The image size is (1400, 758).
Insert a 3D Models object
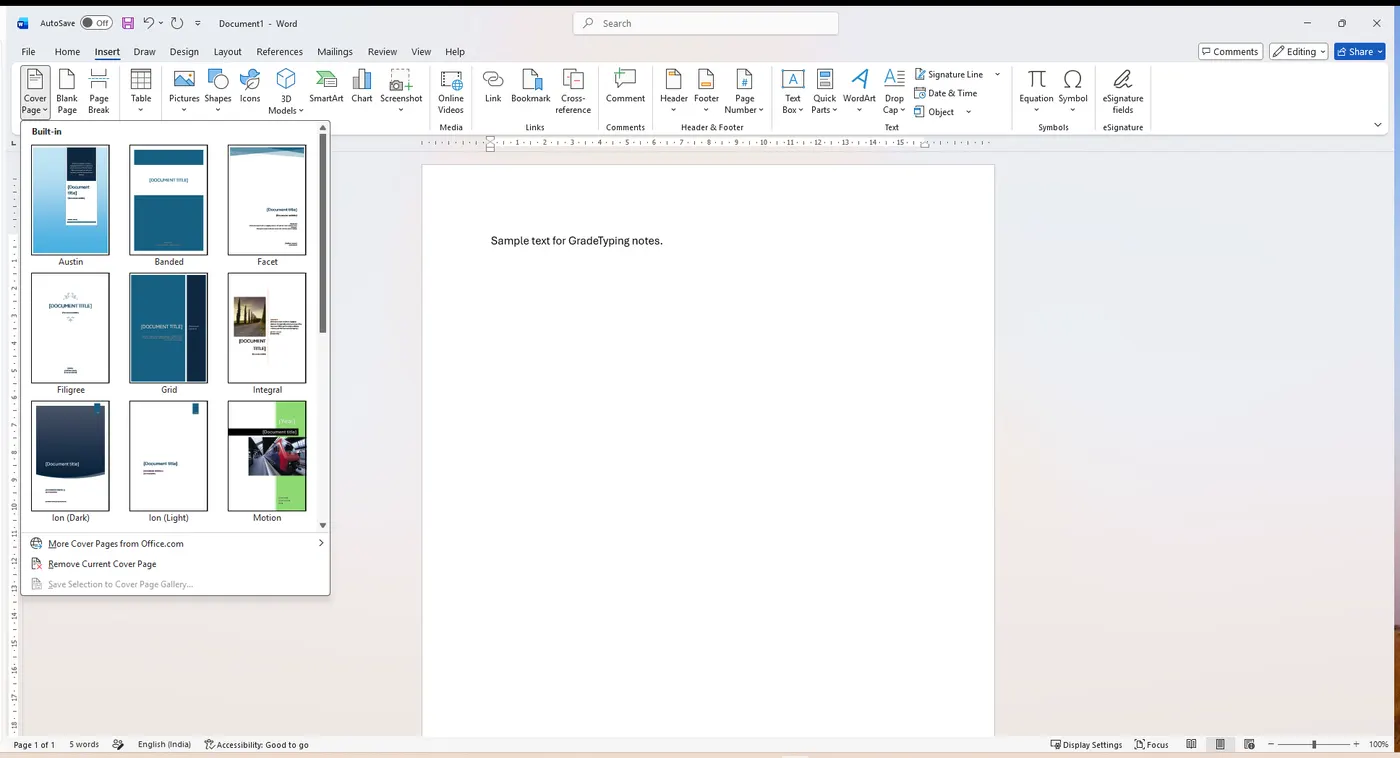[x=286, y=92]
